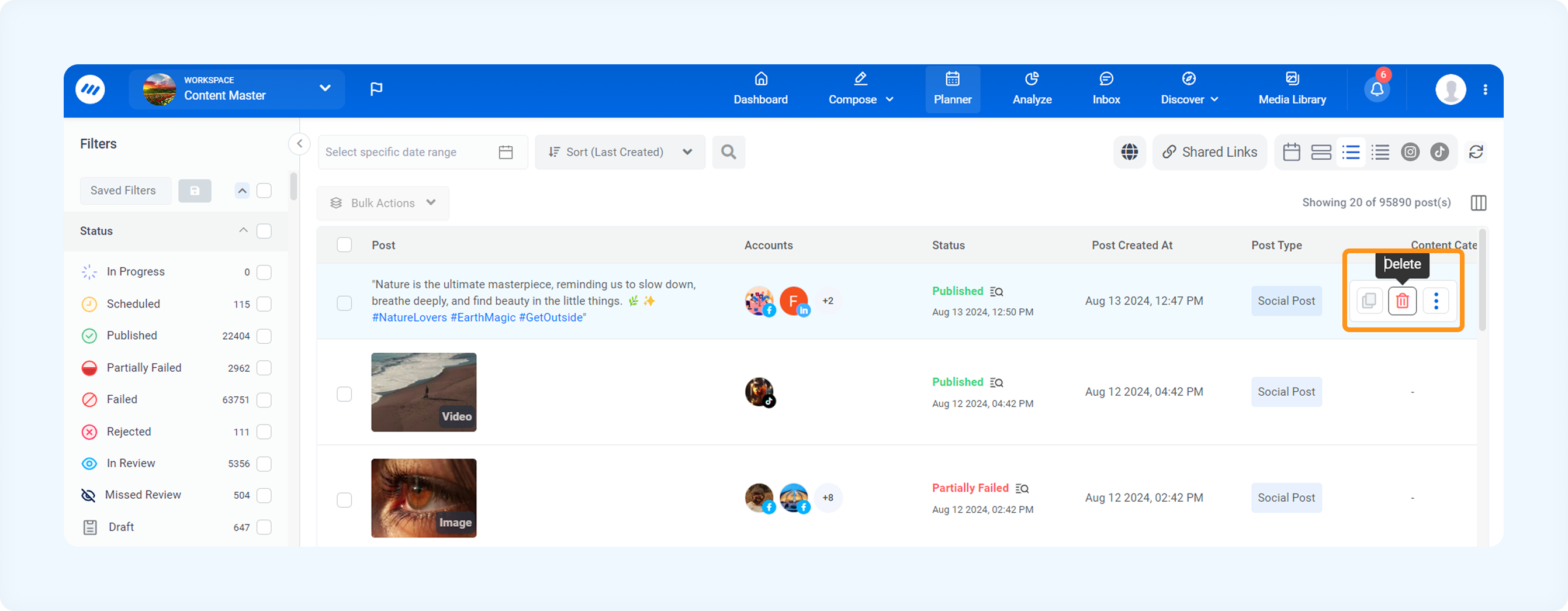Click the posts table vertical scrollbar
1568x611 pixels.
(1482, 280)
